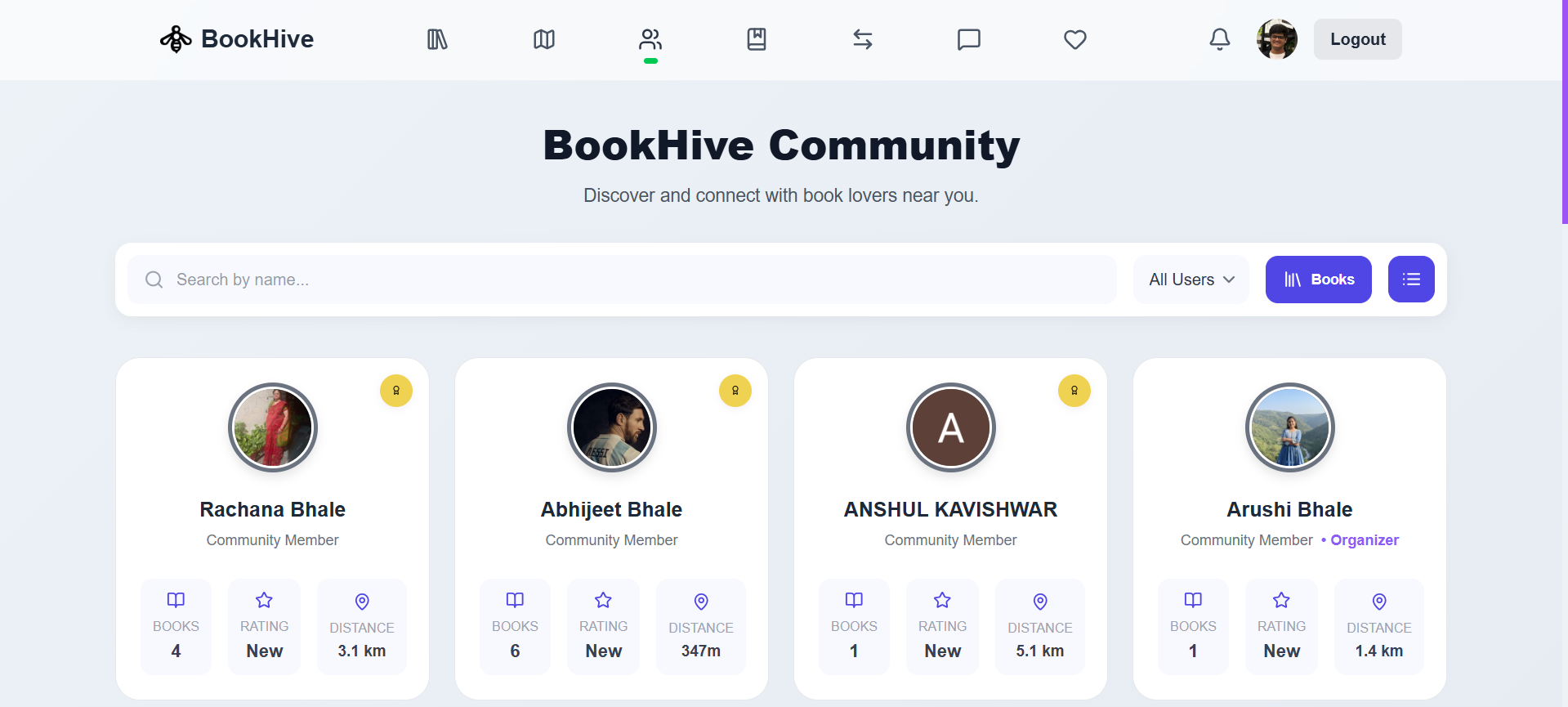Open the user profile avatar in header
Viewport: 1568px width, 707px height.
[x=1277, y=39]
